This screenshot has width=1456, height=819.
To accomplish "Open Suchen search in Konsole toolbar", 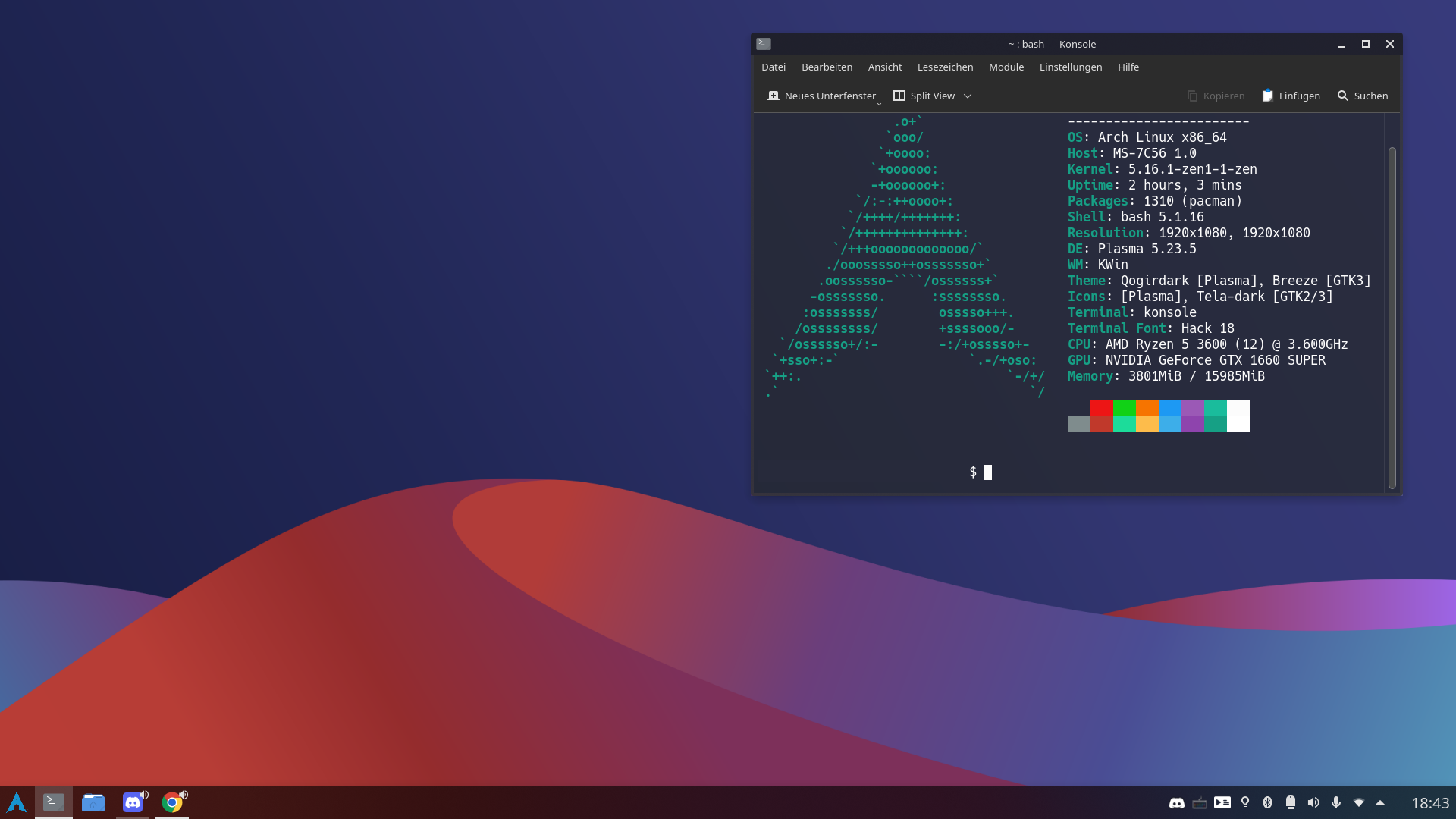I will pos(1363,96).
